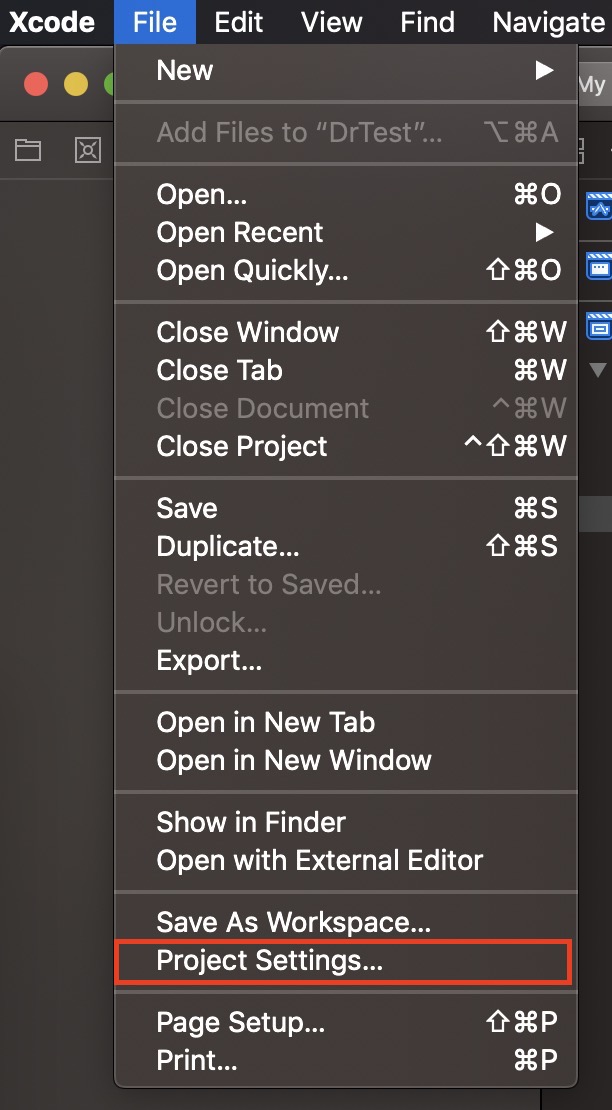Screen dimensions: 612x1110
Task: Click the Xcode application menu
Action: [x=52, y=22]
